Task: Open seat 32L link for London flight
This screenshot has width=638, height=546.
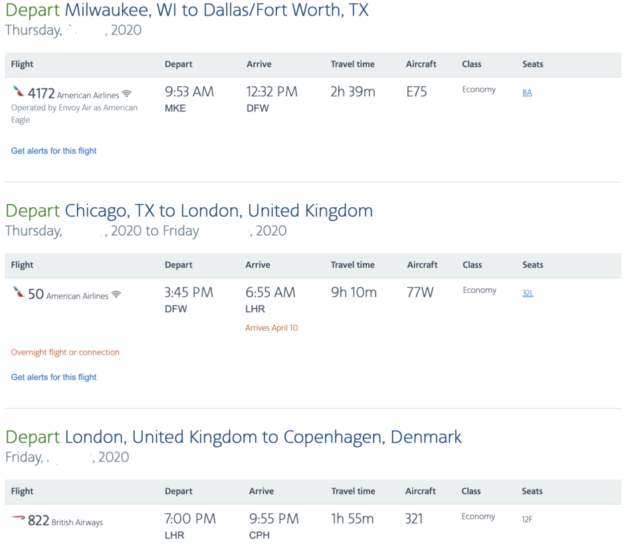Action: coord(528,293)
